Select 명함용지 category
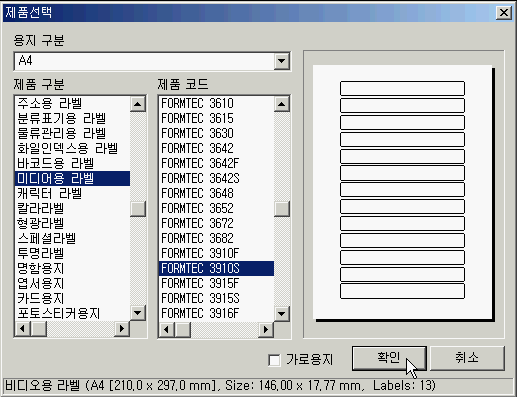Screen dimensions: 517x397 72,268
